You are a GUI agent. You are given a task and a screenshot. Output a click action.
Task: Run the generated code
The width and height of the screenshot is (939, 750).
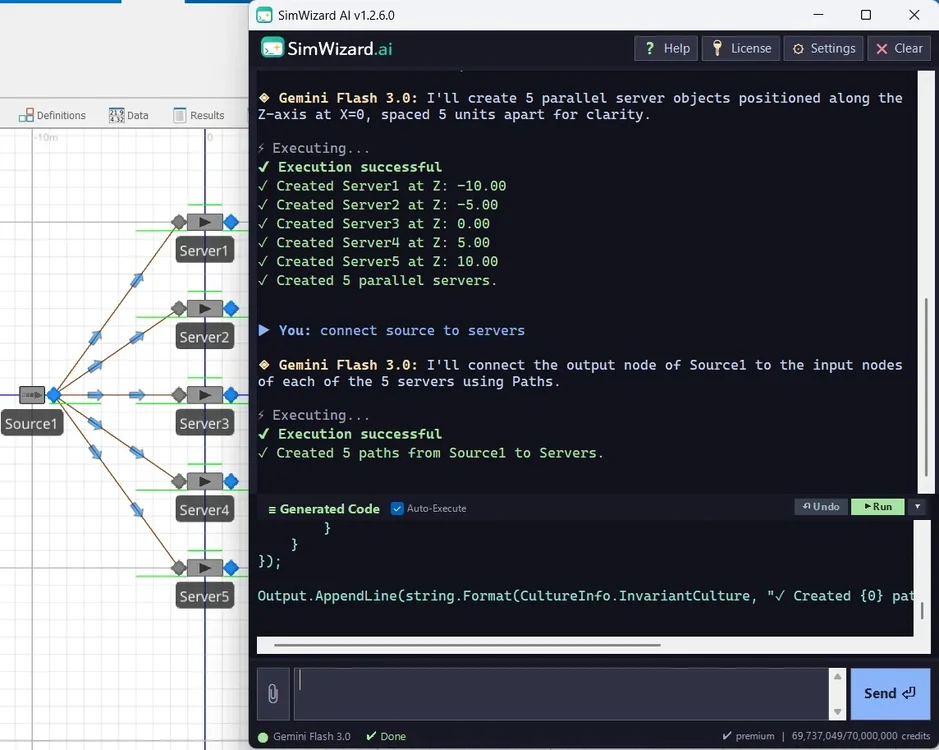coord(878,507)
